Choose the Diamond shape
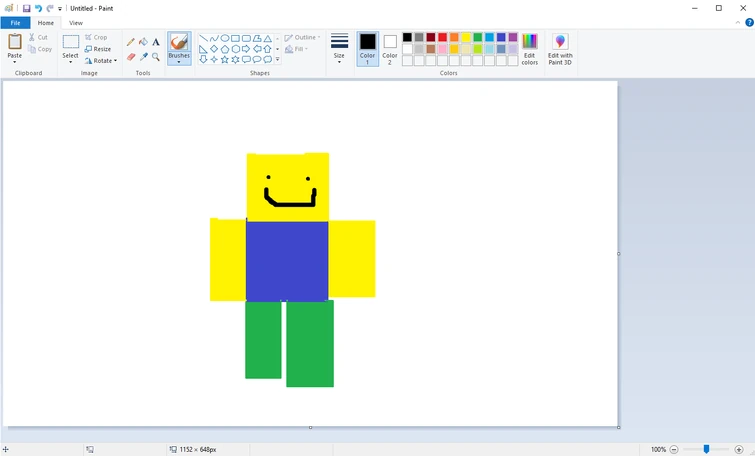The height and width of the screenshot is (456, 755). pyautogui.click(x=214, y=49)
